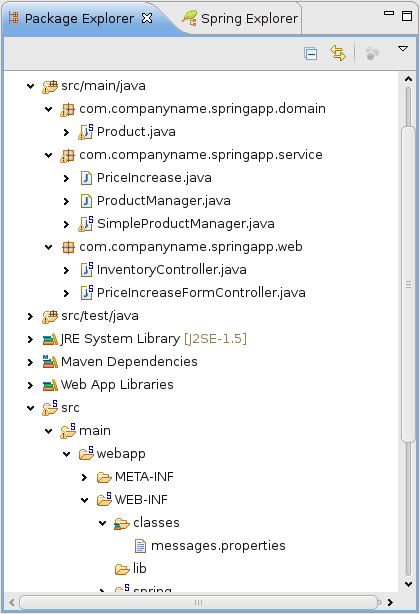Click the vertical scrollbar down arrow
Image resolution: width=420 pixels, height=614 pixels.
click(408, 584)
